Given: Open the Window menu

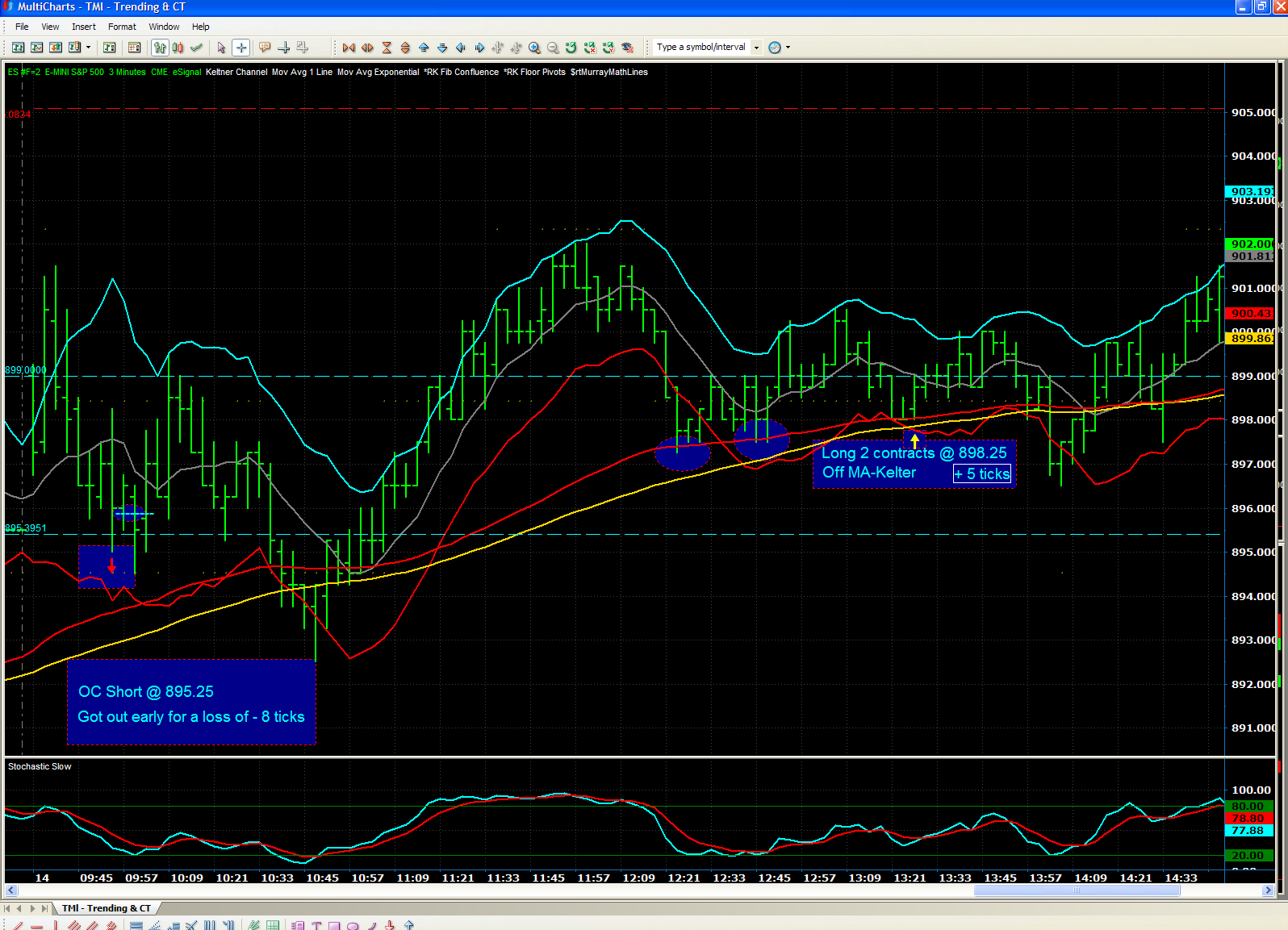Looking at the screenshot, I should coord(164,27).
